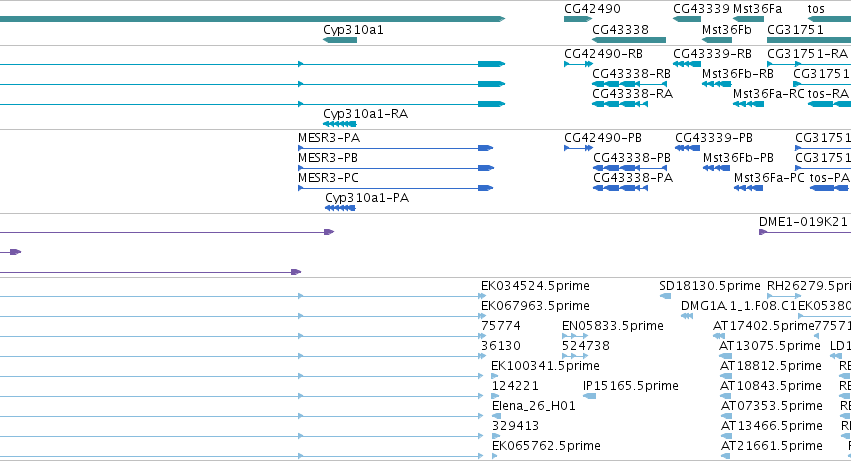Select the DME1-019K21 feature label
851x461 pixels.
point(803,222)
